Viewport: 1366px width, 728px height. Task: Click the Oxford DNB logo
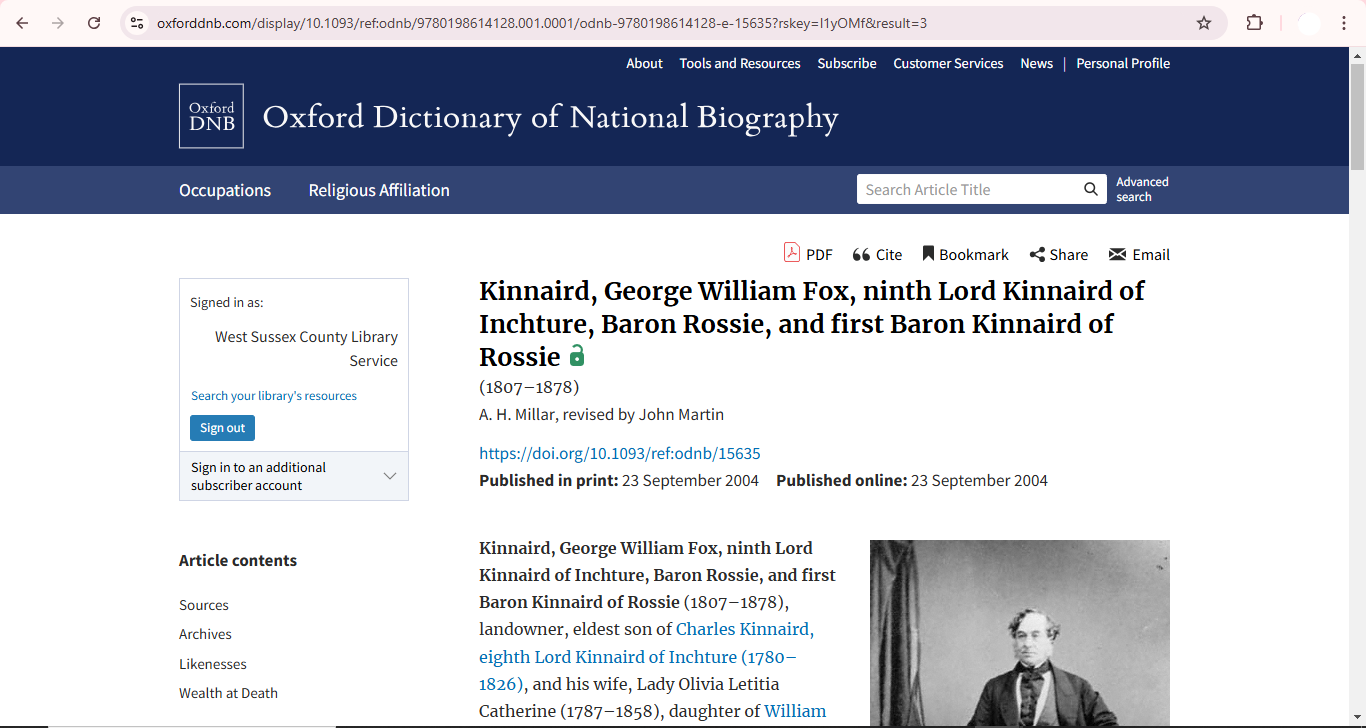click(211, 116)
